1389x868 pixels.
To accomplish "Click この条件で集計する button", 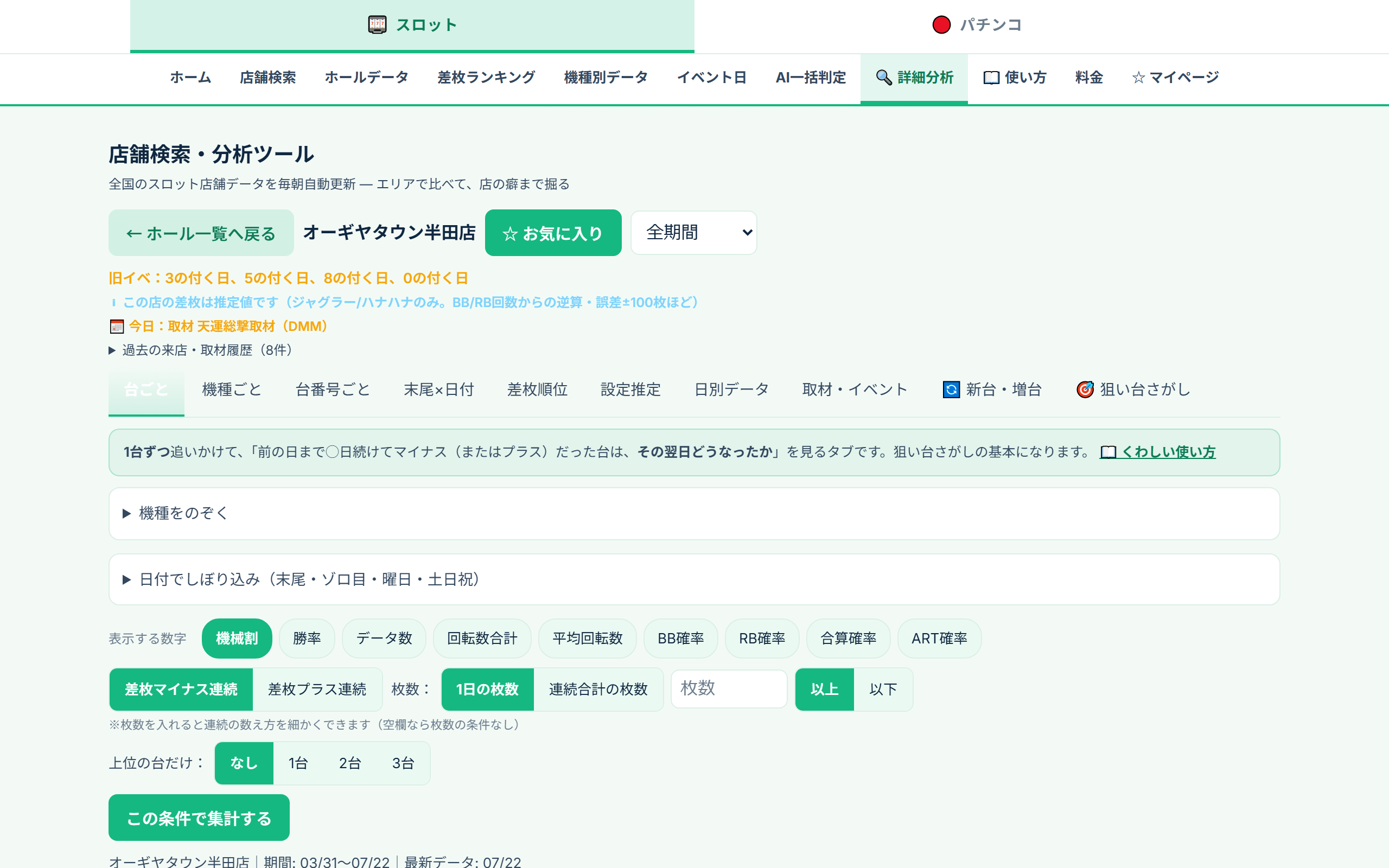I will [x=199, y=818].
